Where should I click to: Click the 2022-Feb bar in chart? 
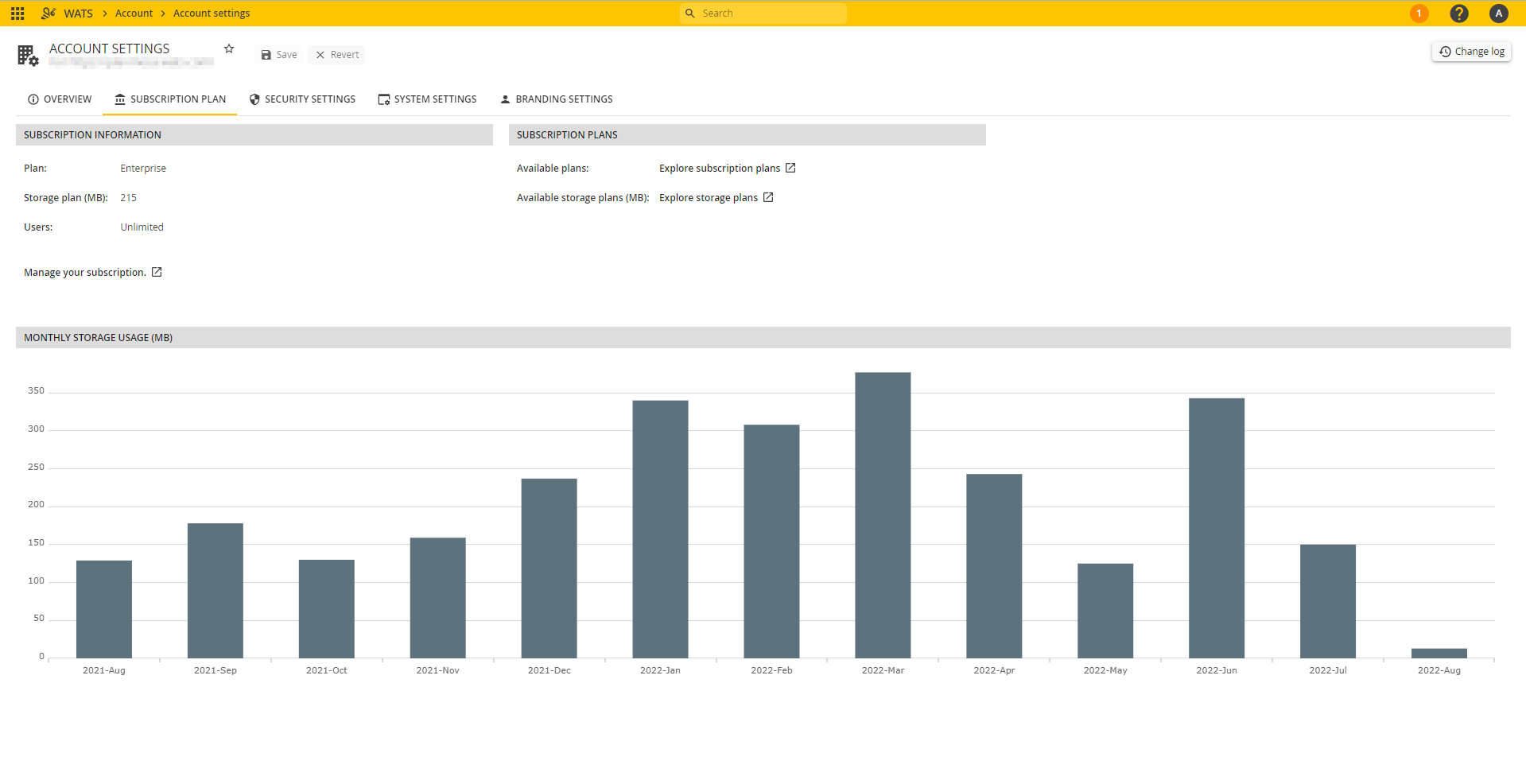[x=772, y=541]
